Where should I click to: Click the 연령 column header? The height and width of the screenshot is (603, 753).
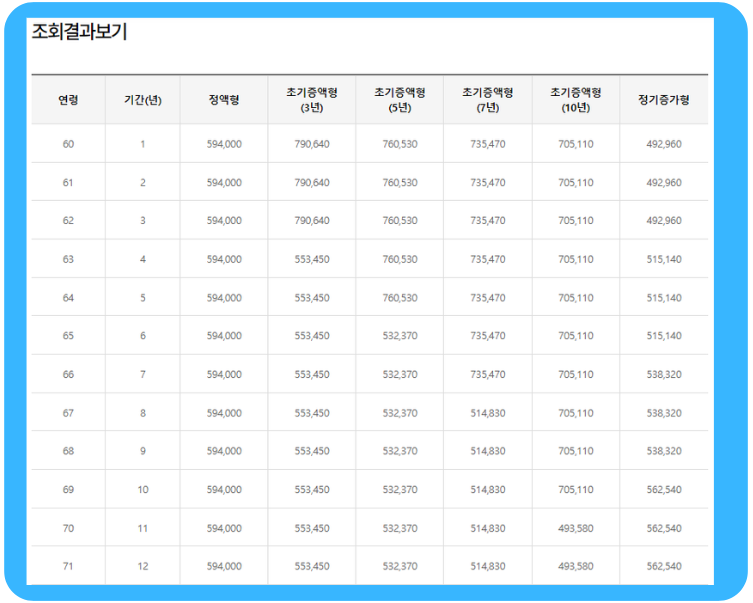tap(68, 100)
